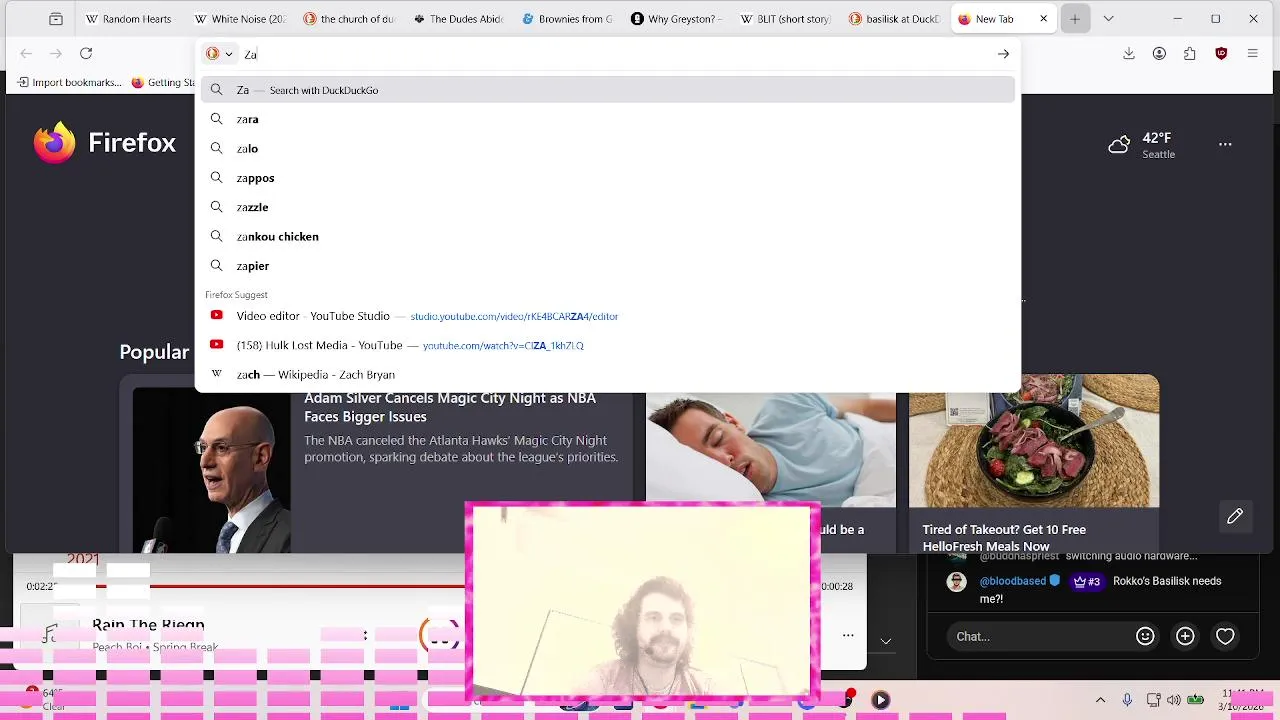The width and height of the screenshot is (1280, 720).
Task: Select the 'zapier' search suggestion
Action: click(x=608, y=266)
